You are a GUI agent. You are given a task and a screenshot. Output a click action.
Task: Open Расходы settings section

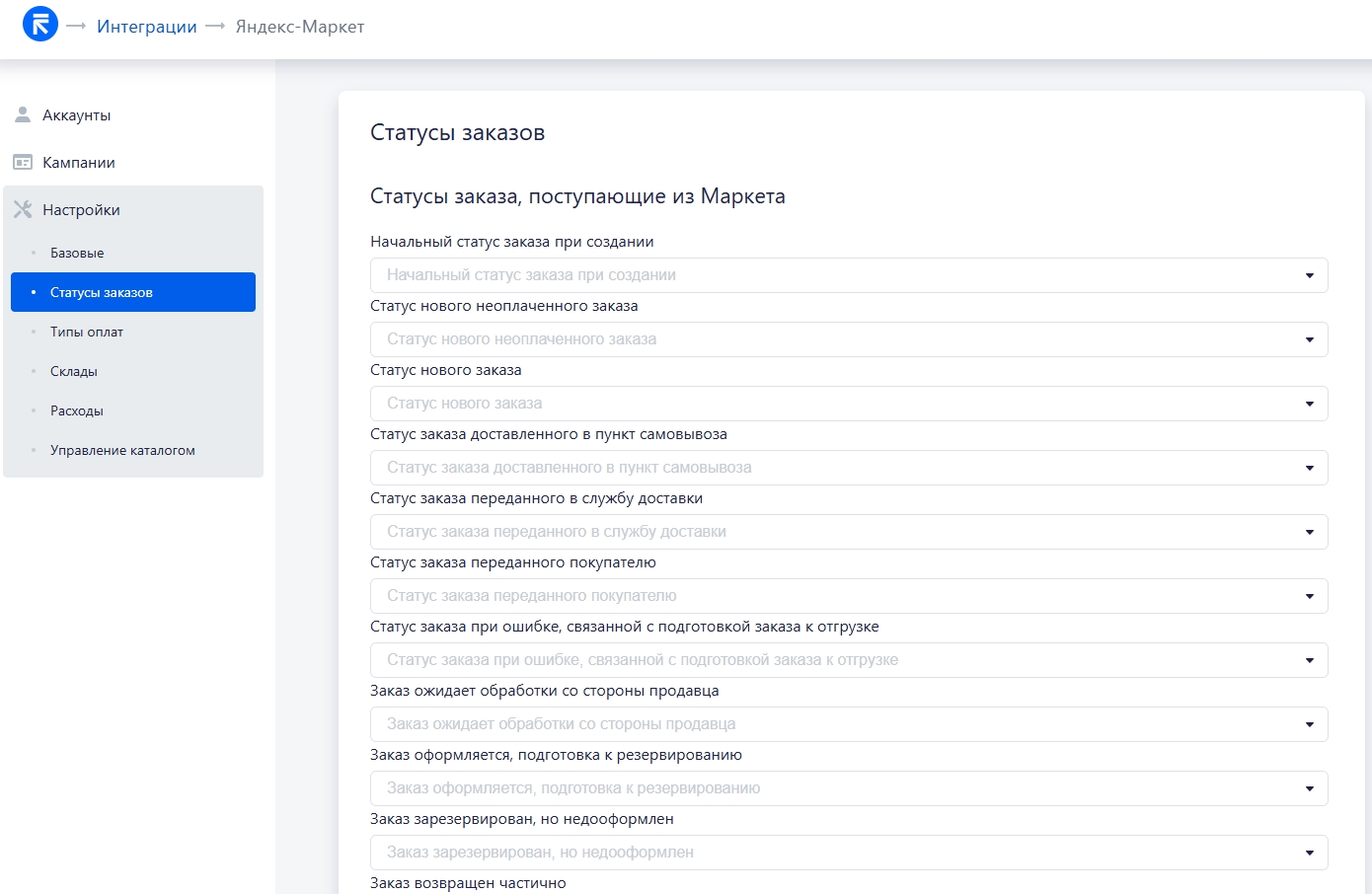pos(77,411)
